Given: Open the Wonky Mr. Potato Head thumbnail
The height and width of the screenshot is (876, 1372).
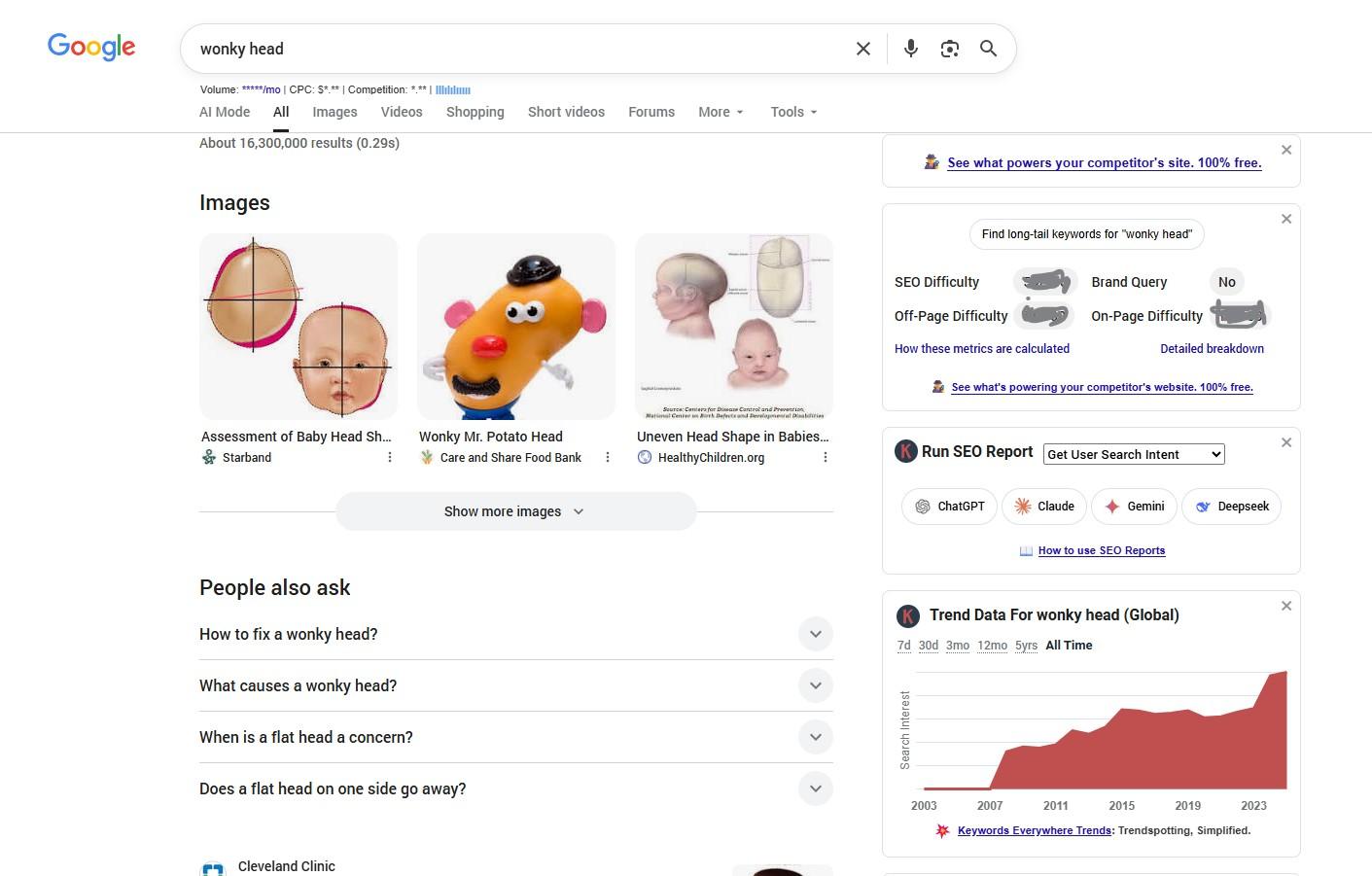Looking at the screenshot, I should pos(516,327).
